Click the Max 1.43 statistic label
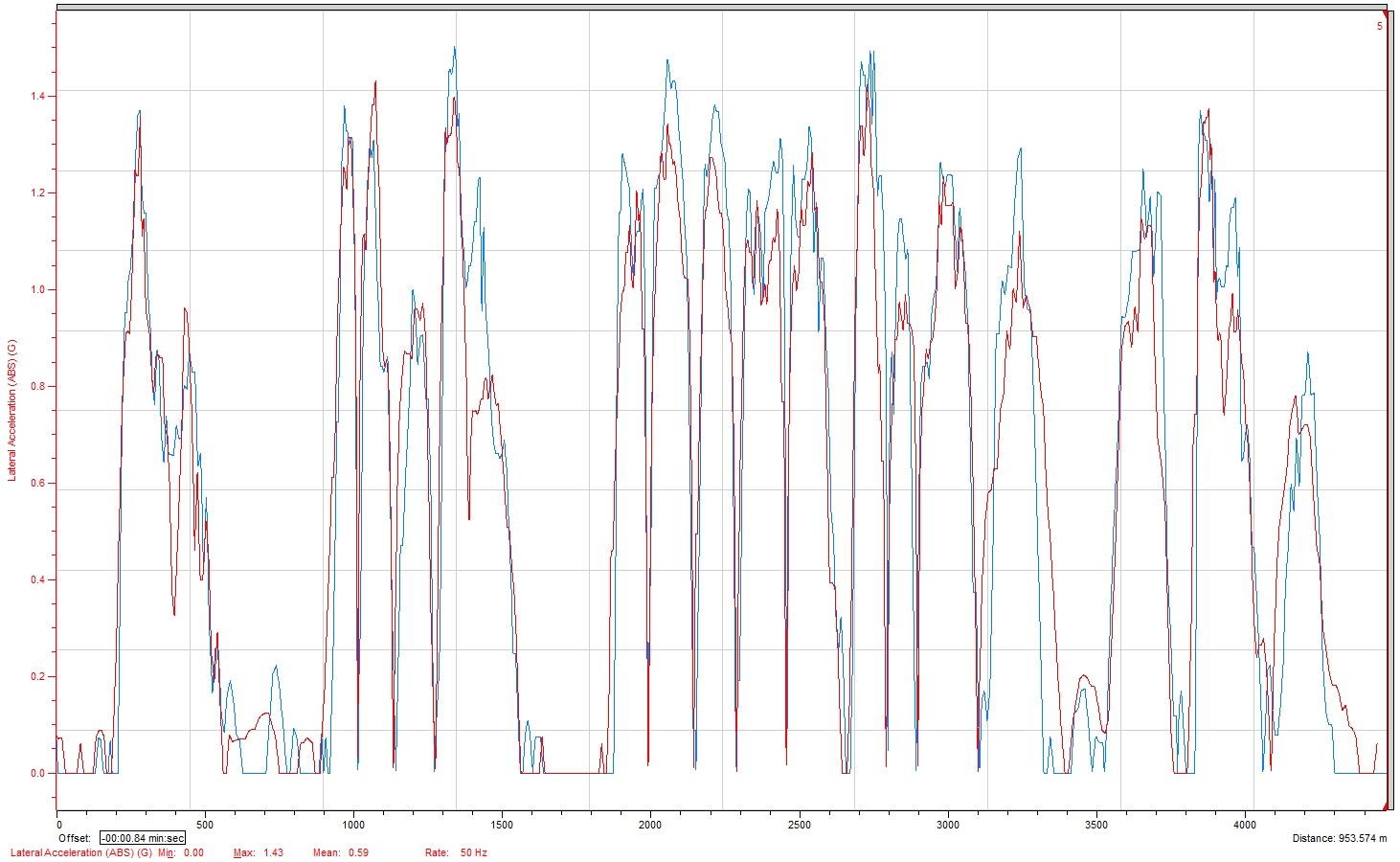This screenshot has width=1400, height=862. pos(259,852)
